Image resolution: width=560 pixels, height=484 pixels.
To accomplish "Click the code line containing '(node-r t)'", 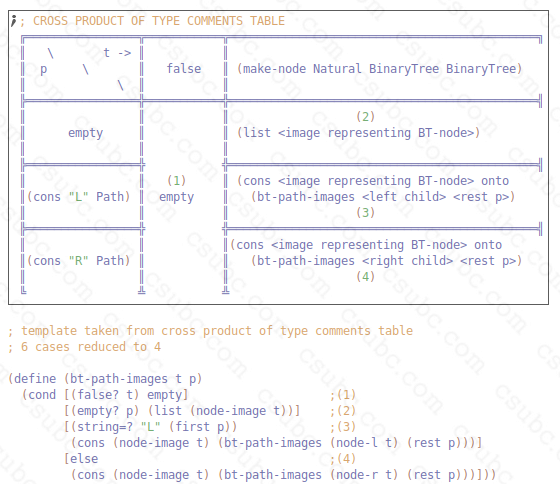I will [x=283, y=475].
